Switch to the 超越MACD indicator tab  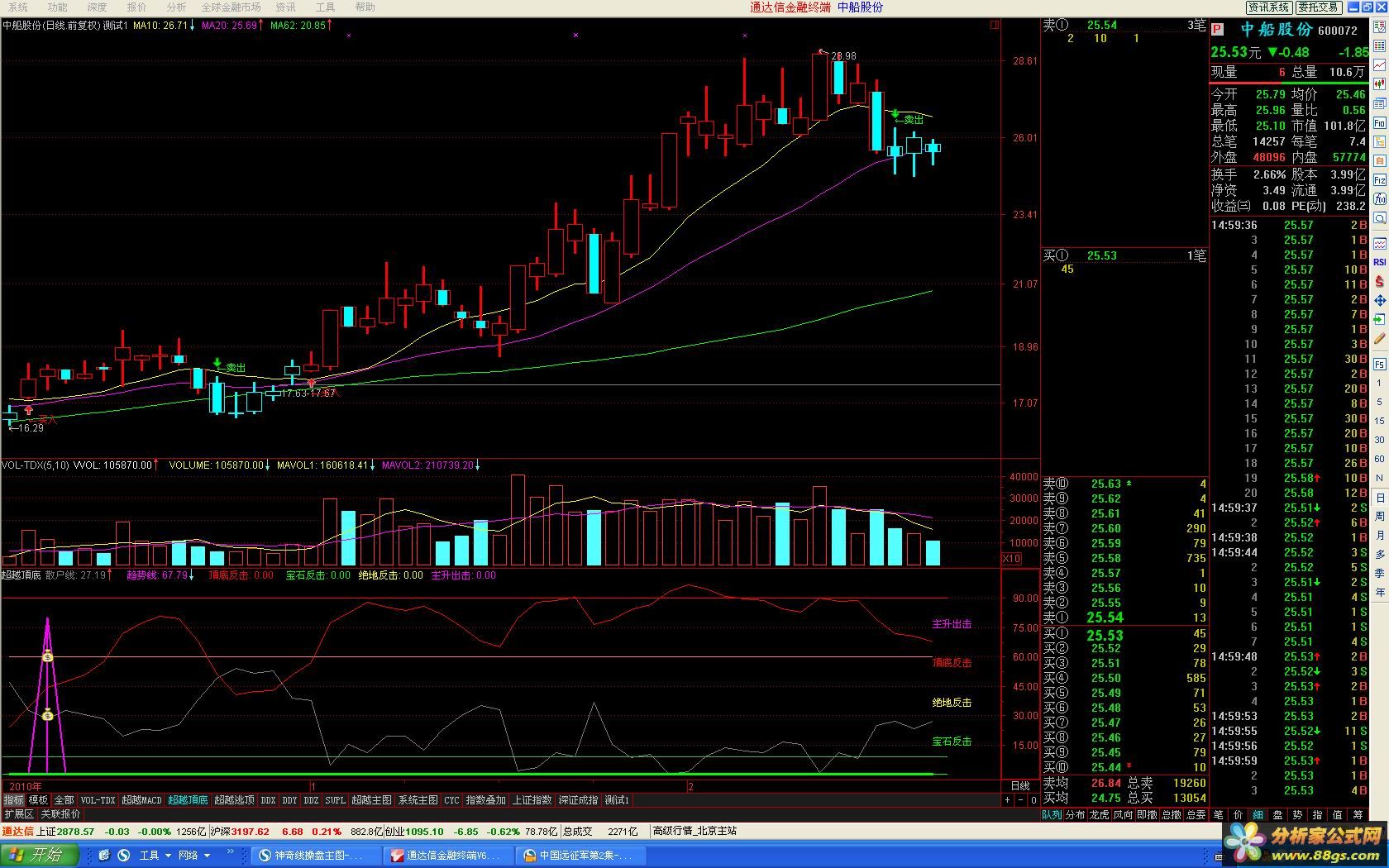coord(142,800)
